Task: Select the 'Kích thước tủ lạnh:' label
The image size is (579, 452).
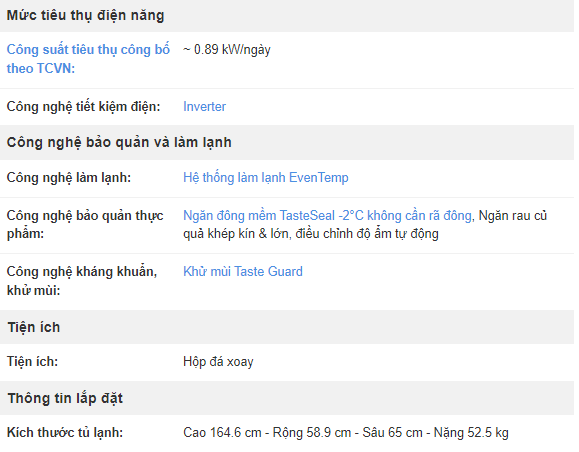Action: pyautogui.click(x=65, y=432)
